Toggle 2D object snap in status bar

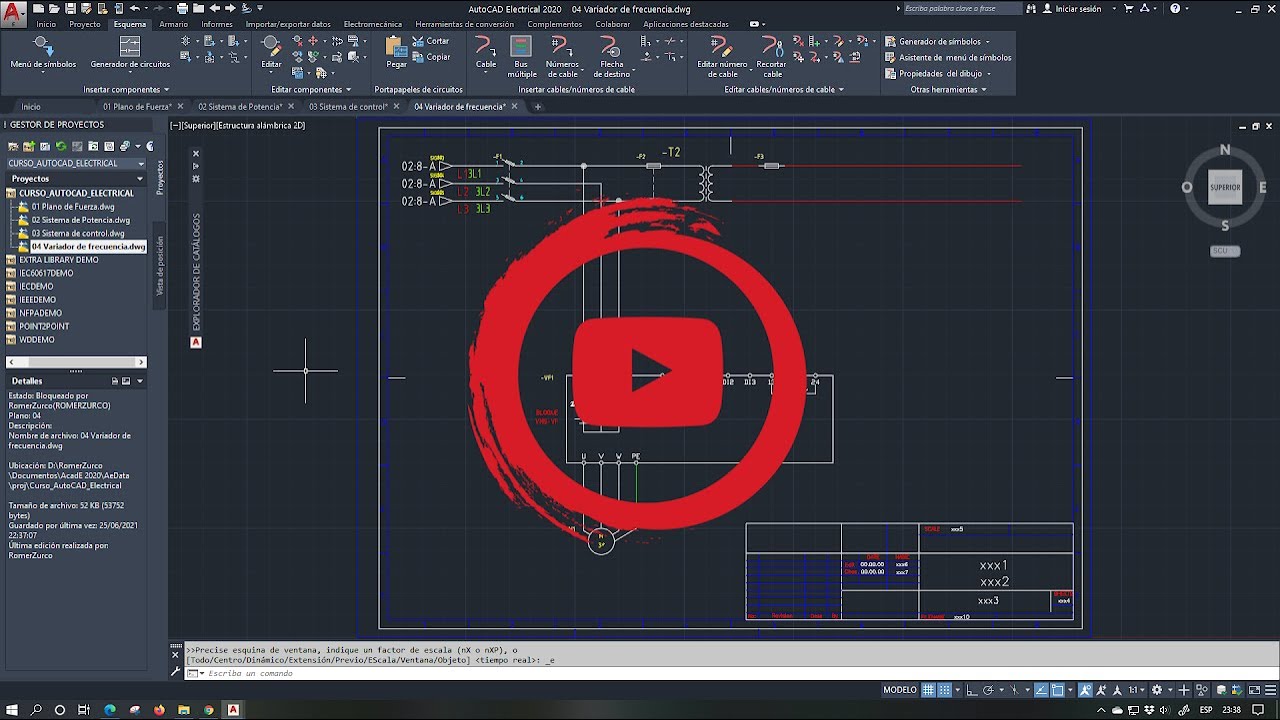1057,690
